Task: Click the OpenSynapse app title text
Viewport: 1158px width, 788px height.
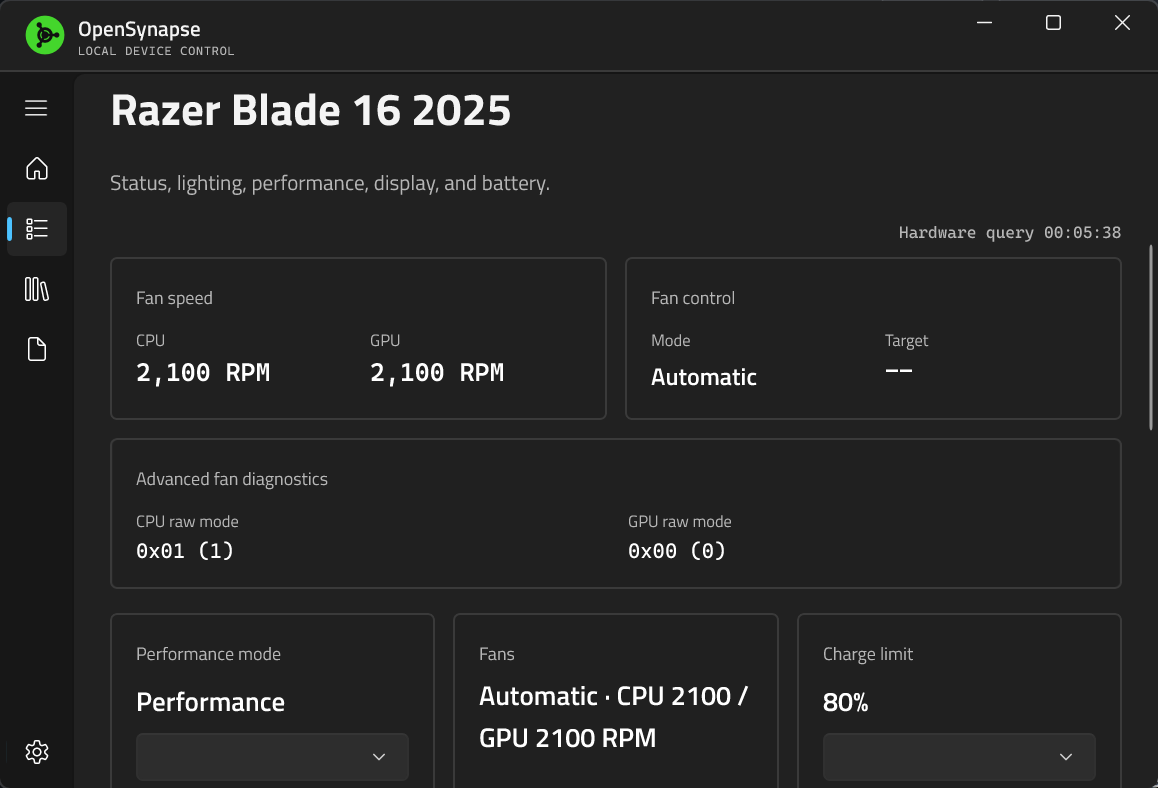Action: (139, 30)
